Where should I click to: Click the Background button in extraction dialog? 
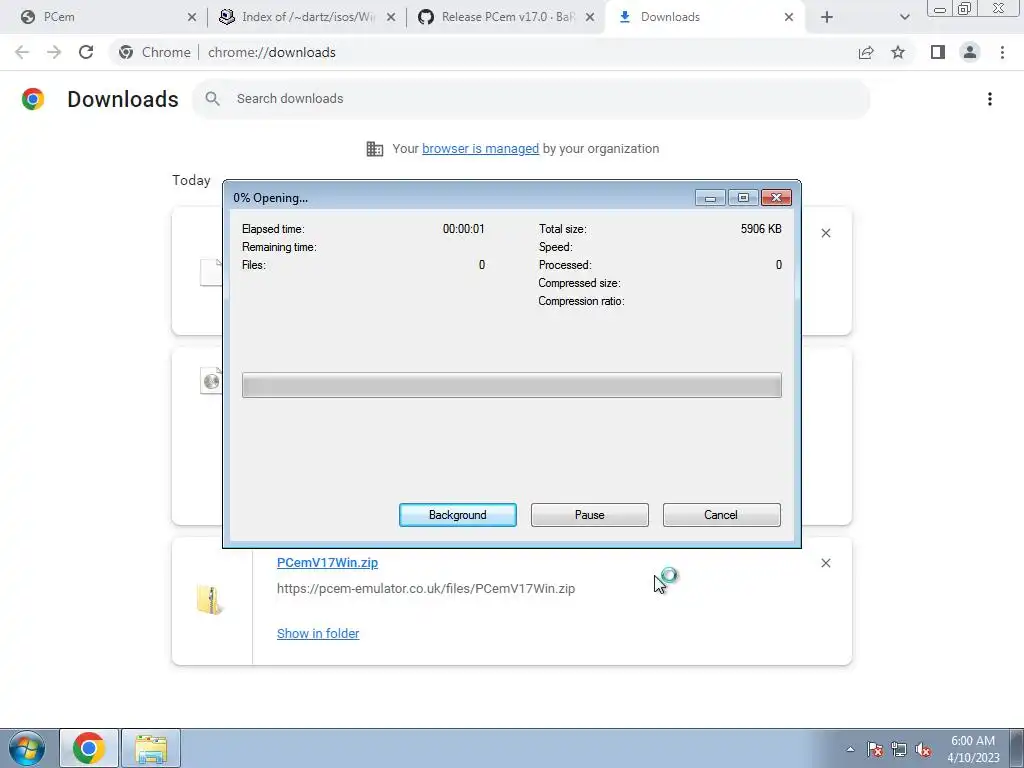tap(457, 515)
